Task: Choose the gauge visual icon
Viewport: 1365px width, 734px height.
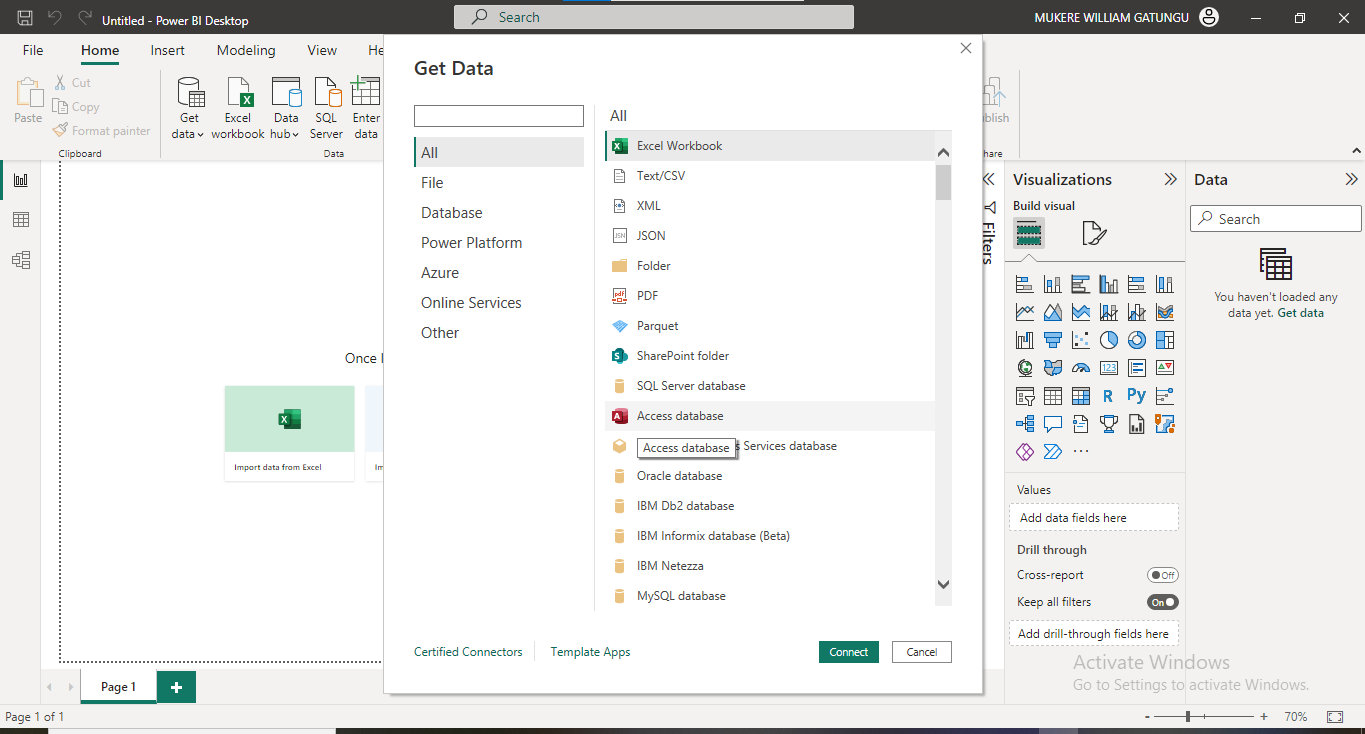Action: coord(1080,368)
